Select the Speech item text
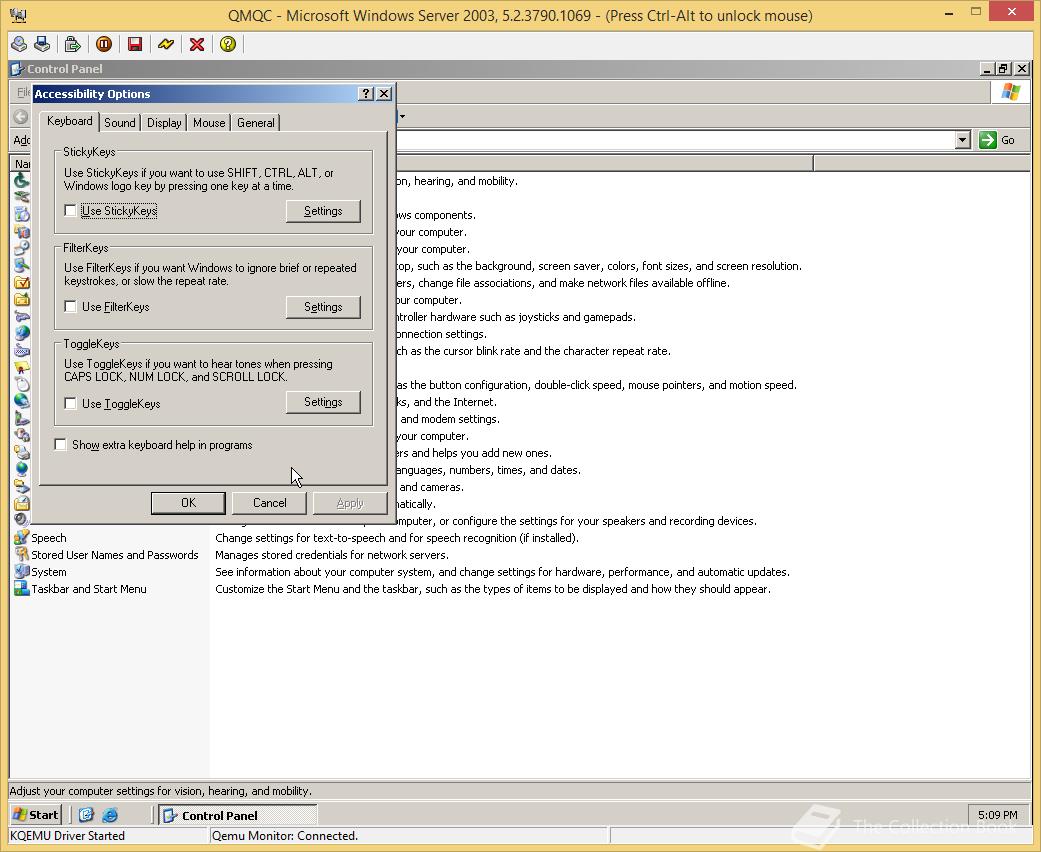Viewport: 1041px width, 852px height. tap(49, 538)
